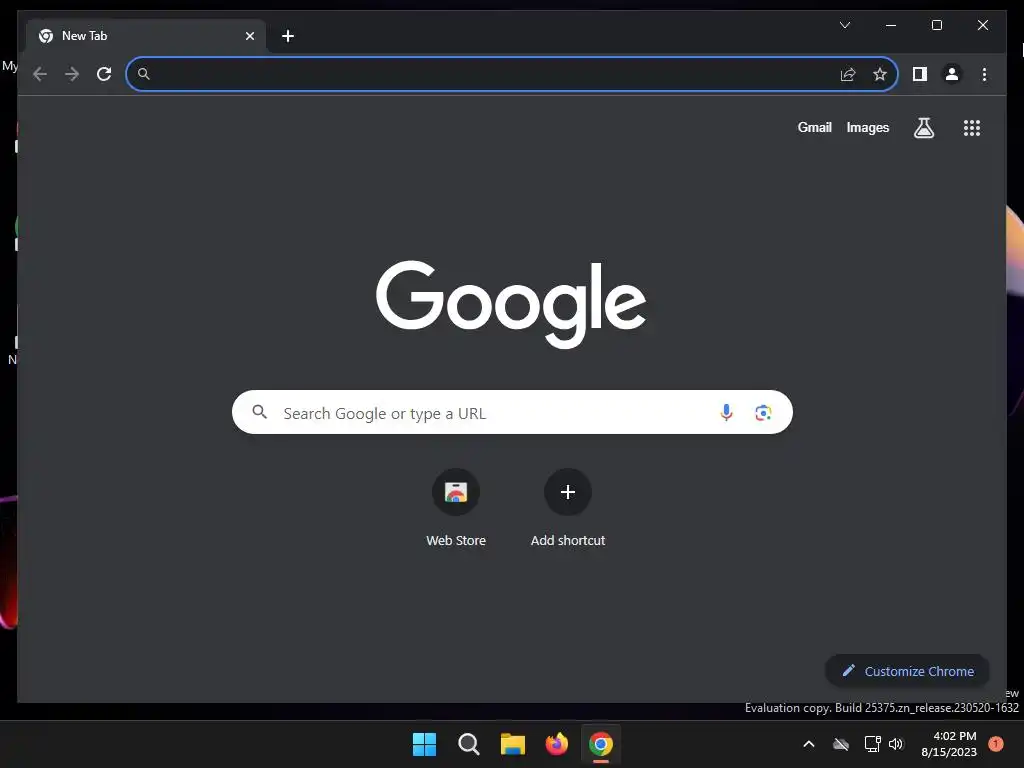This screenshot has width=1024, height=768.
Task: Close the New Tab tab
Action: coord(249,36)
